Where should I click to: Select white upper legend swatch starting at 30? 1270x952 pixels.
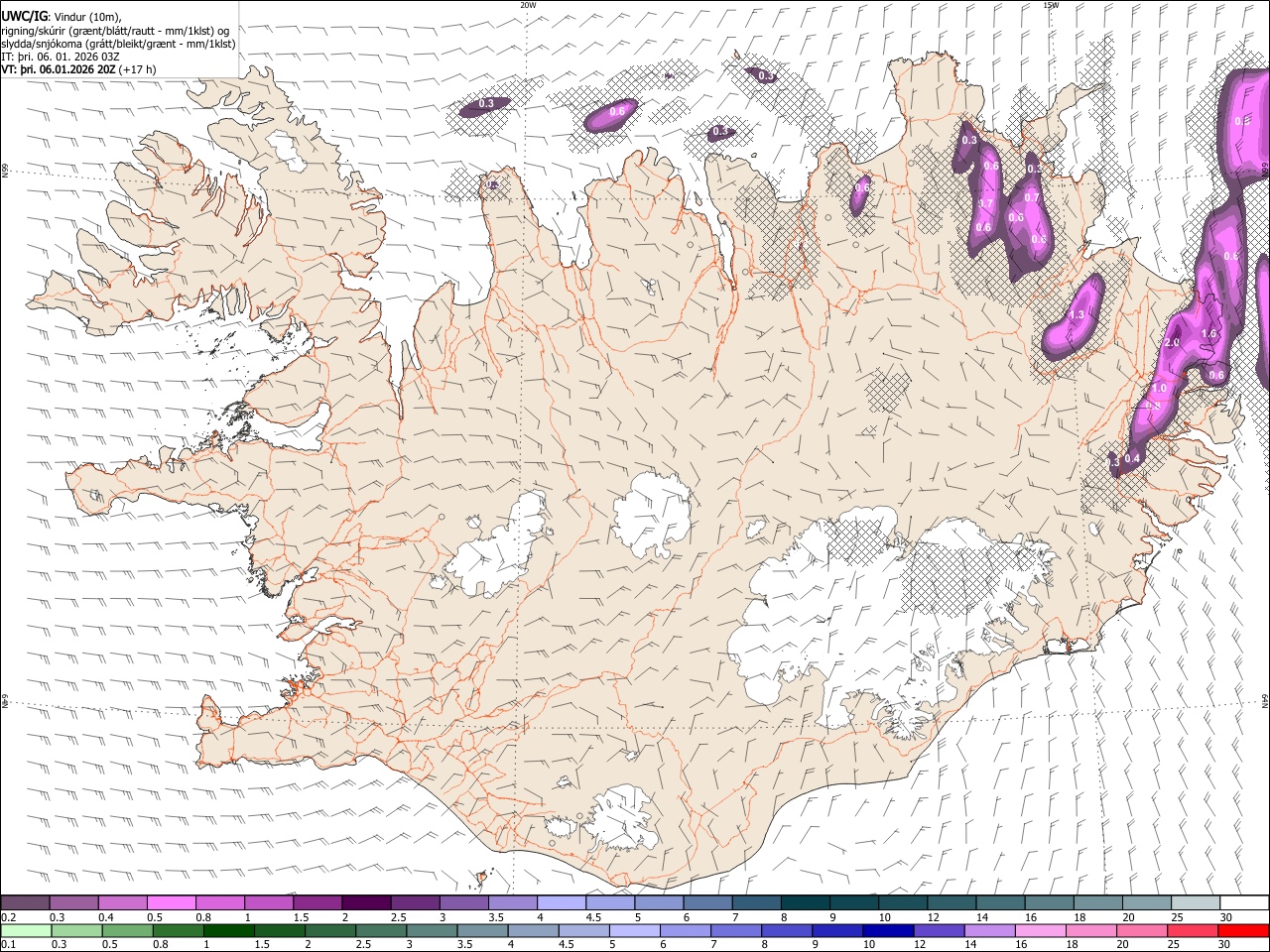[1242, 902]
